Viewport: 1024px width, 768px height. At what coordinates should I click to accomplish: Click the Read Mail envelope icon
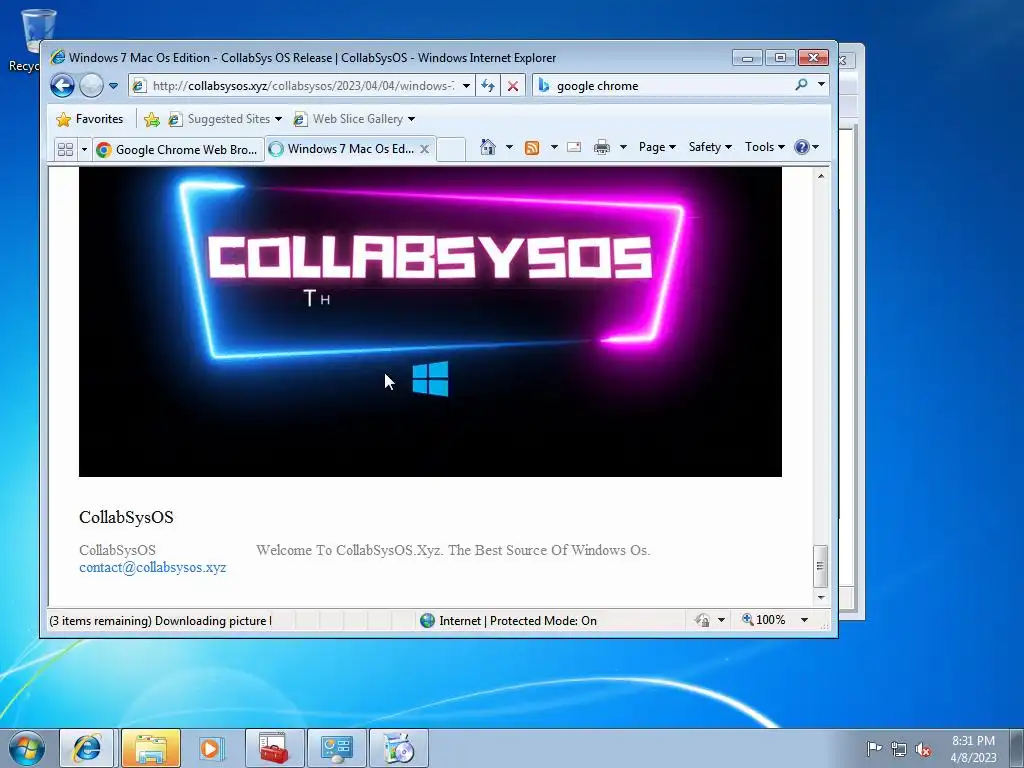click(x=574, y=147)
